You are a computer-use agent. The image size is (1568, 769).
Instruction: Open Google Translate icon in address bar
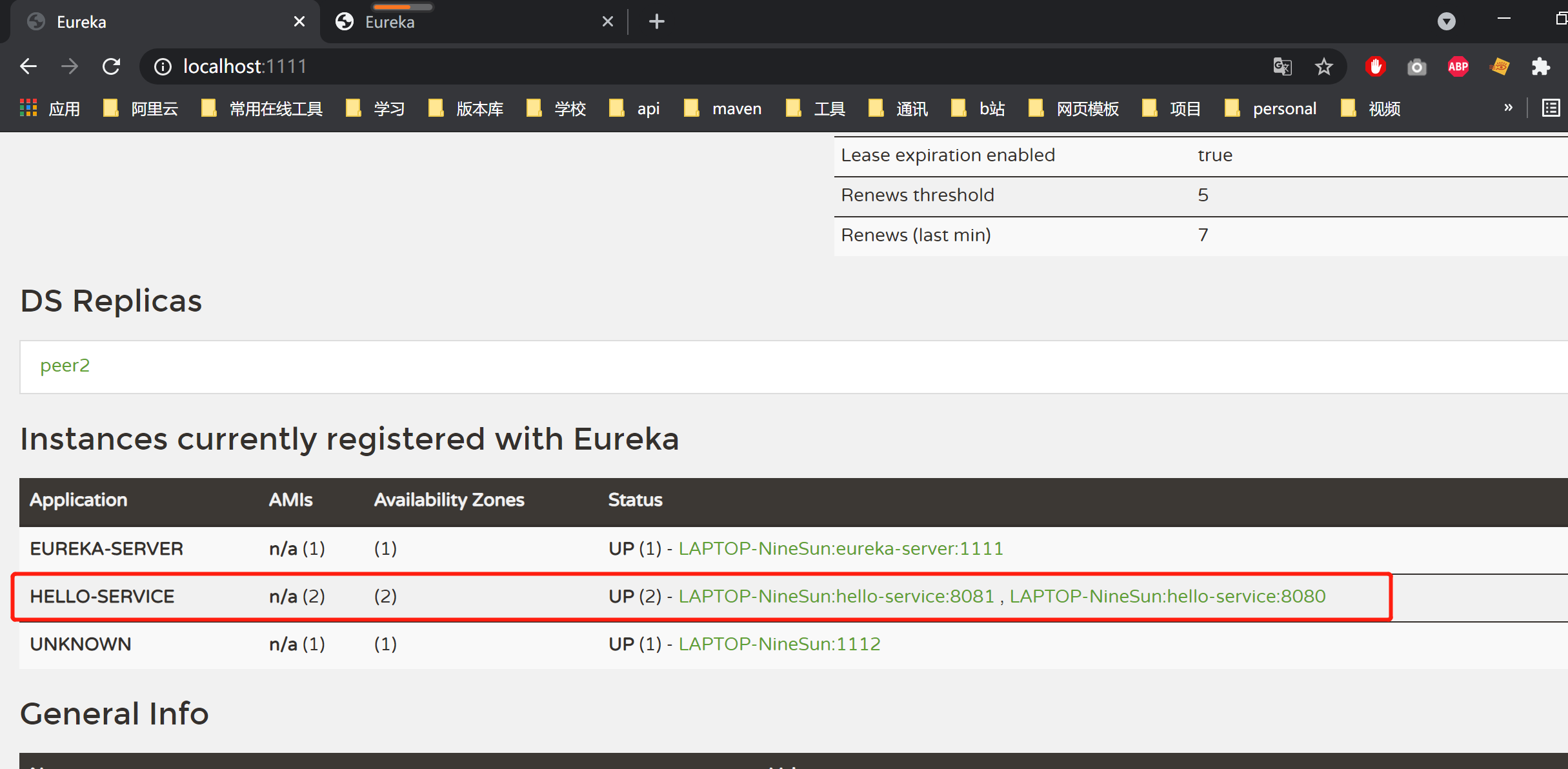(1282, 66)
